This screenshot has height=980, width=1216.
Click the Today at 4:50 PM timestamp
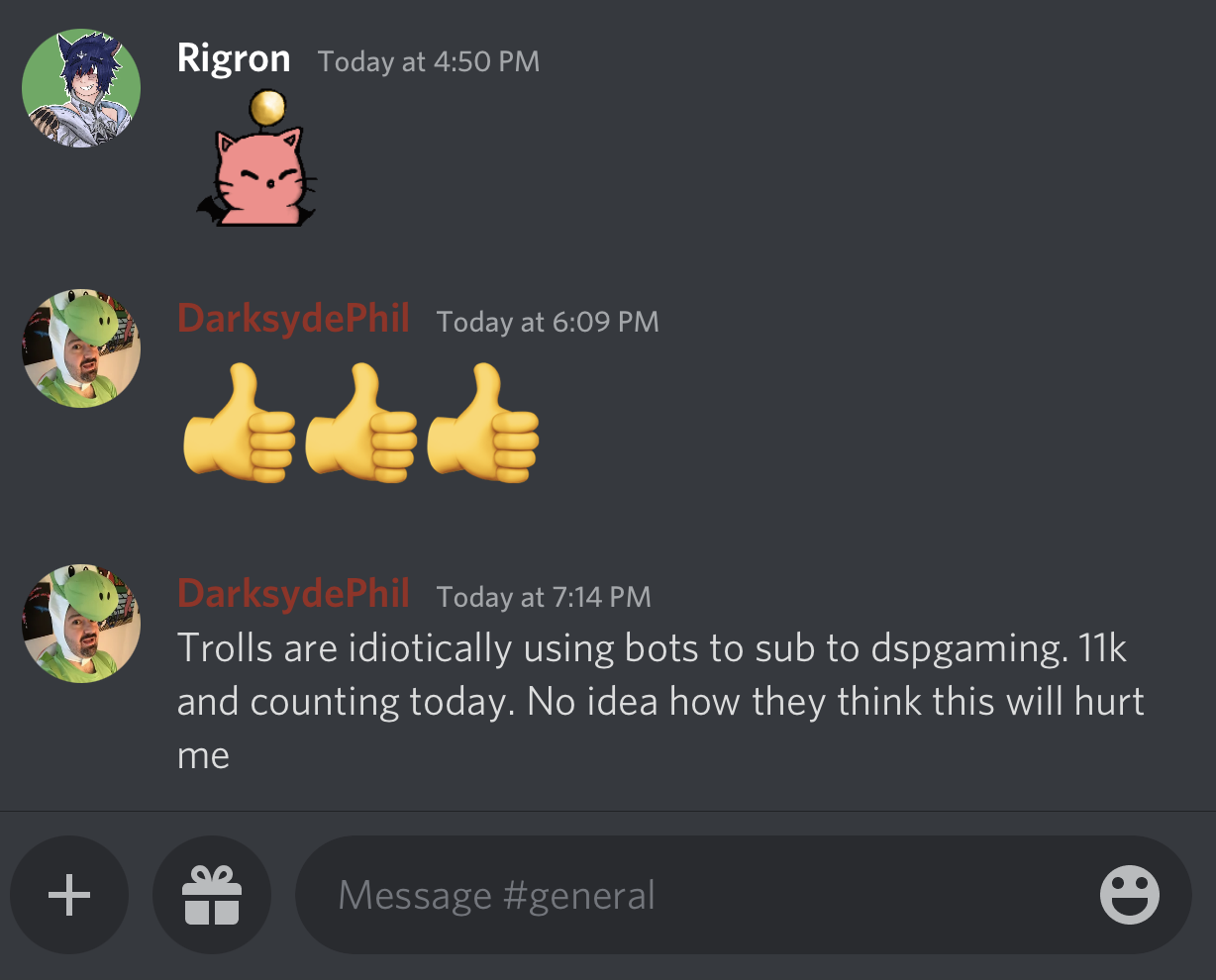(x=429, y=61)
